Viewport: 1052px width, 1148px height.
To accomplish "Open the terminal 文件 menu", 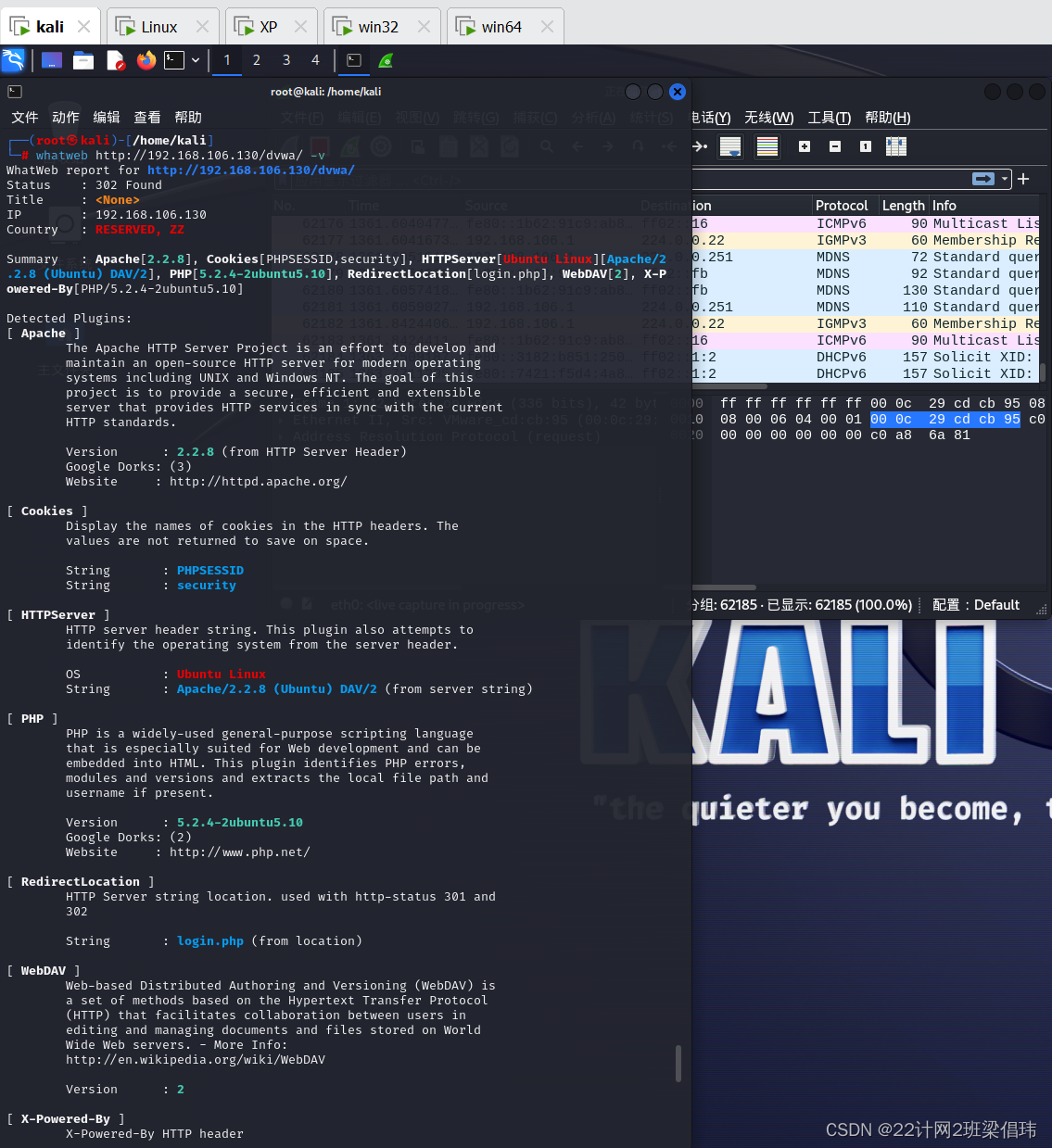I will [25, 117].
